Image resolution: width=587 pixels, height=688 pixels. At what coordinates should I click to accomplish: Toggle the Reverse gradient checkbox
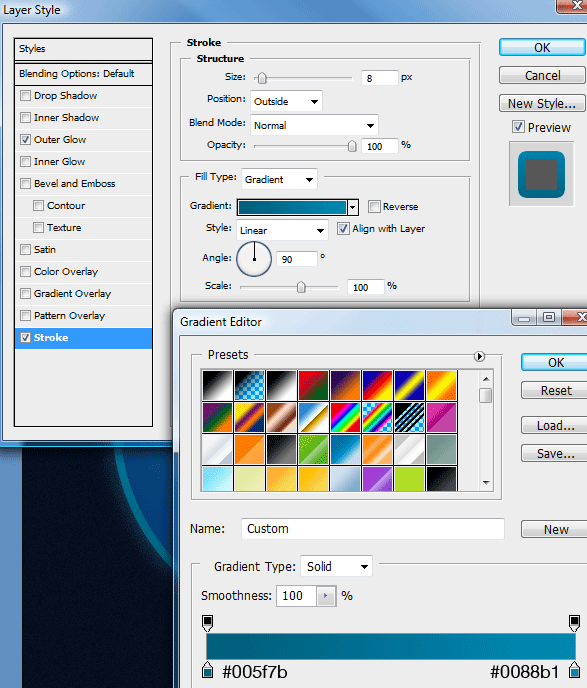pyautogui.click(x=374, y=206)
